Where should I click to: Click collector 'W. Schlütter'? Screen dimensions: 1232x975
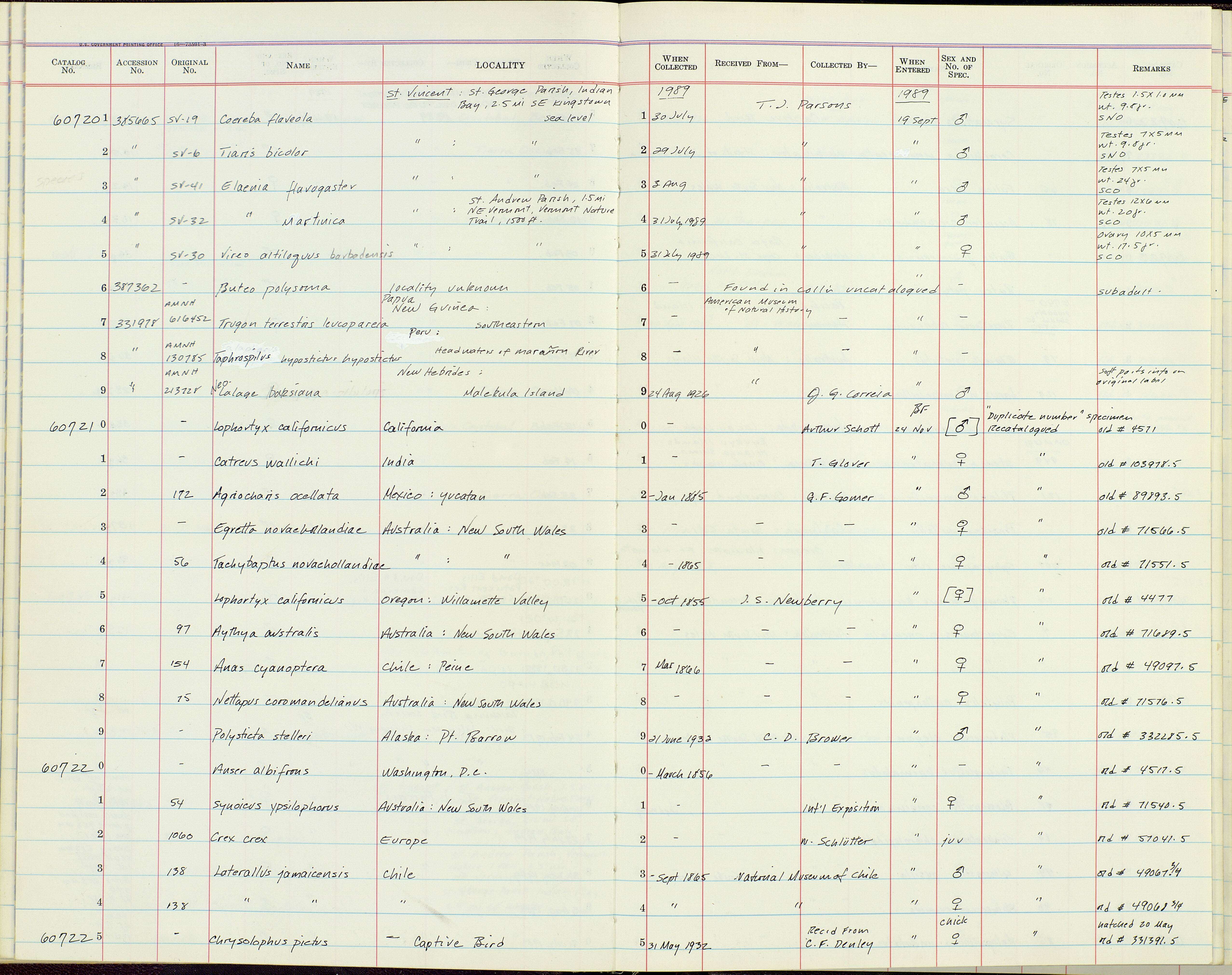[837, 841]
